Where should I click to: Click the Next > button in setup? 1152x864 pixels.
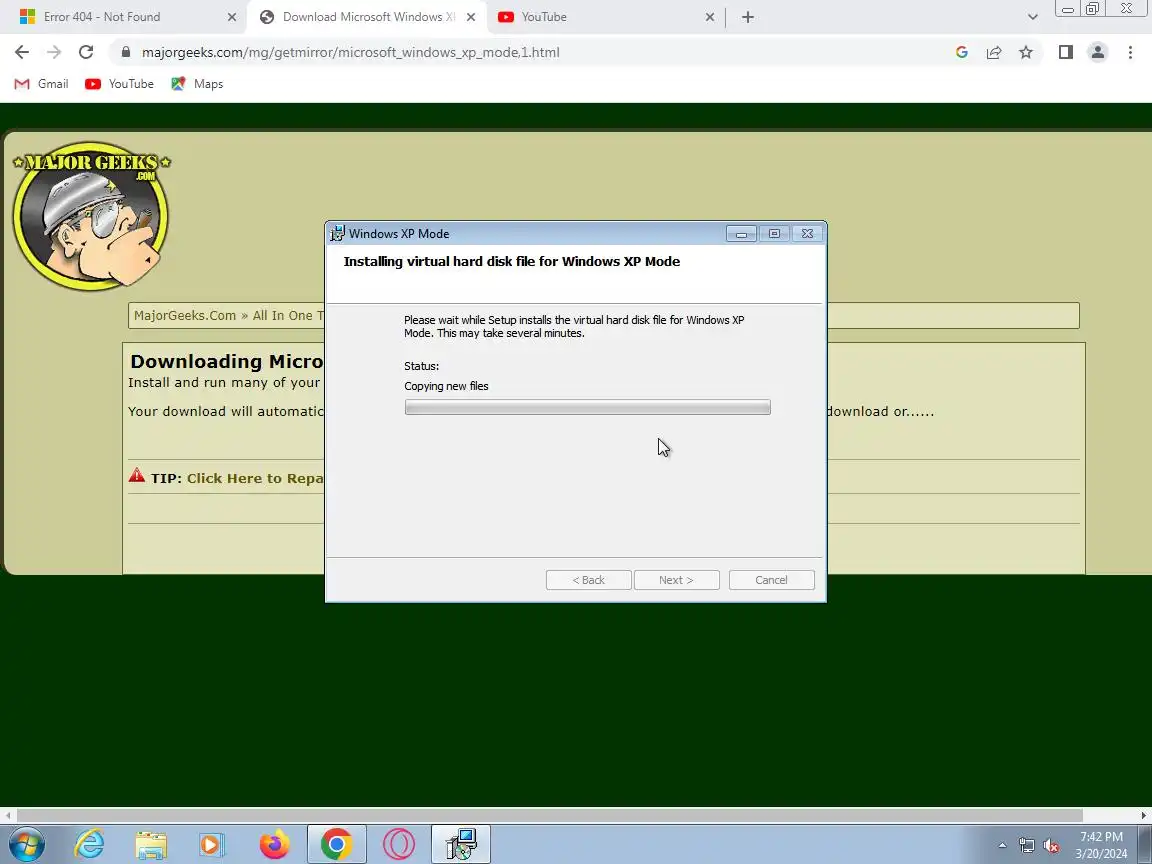tap(676, 580)
